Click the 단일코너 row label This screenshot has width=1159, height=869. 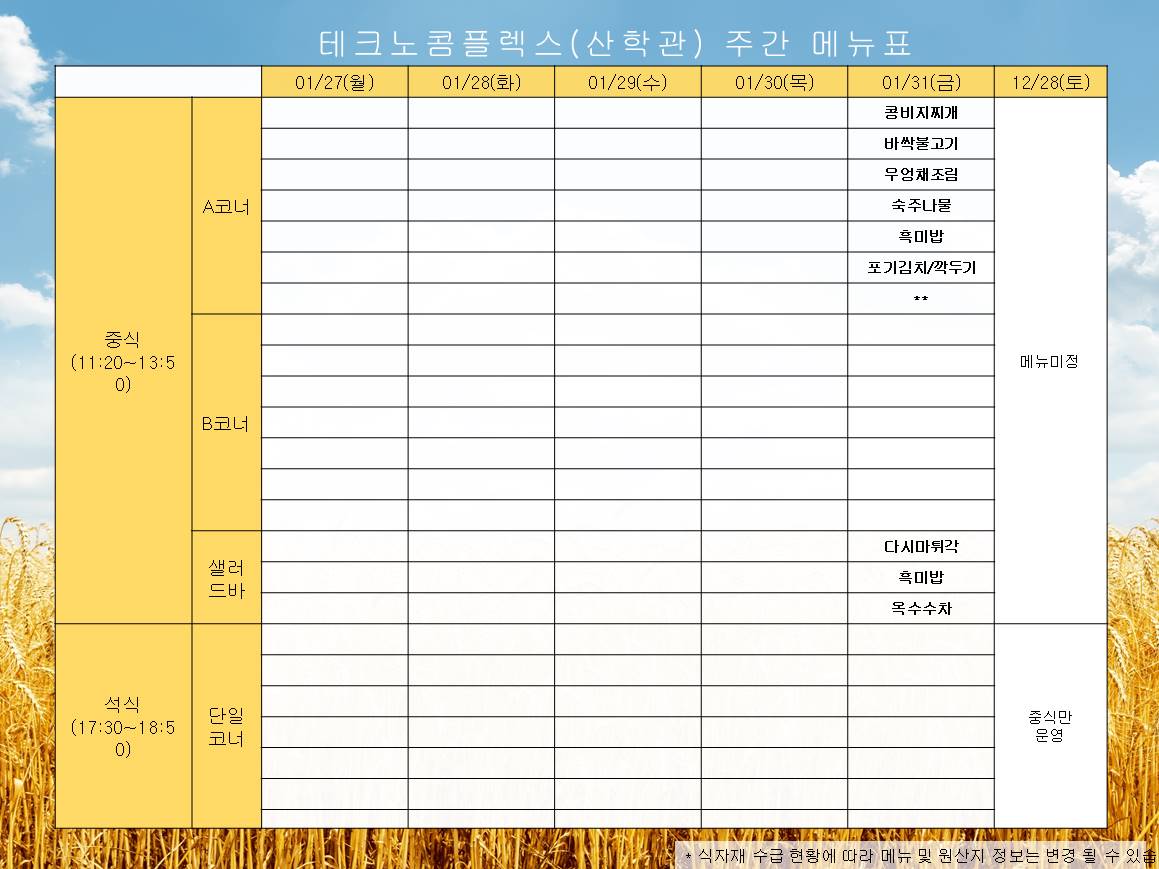[226, 726]
